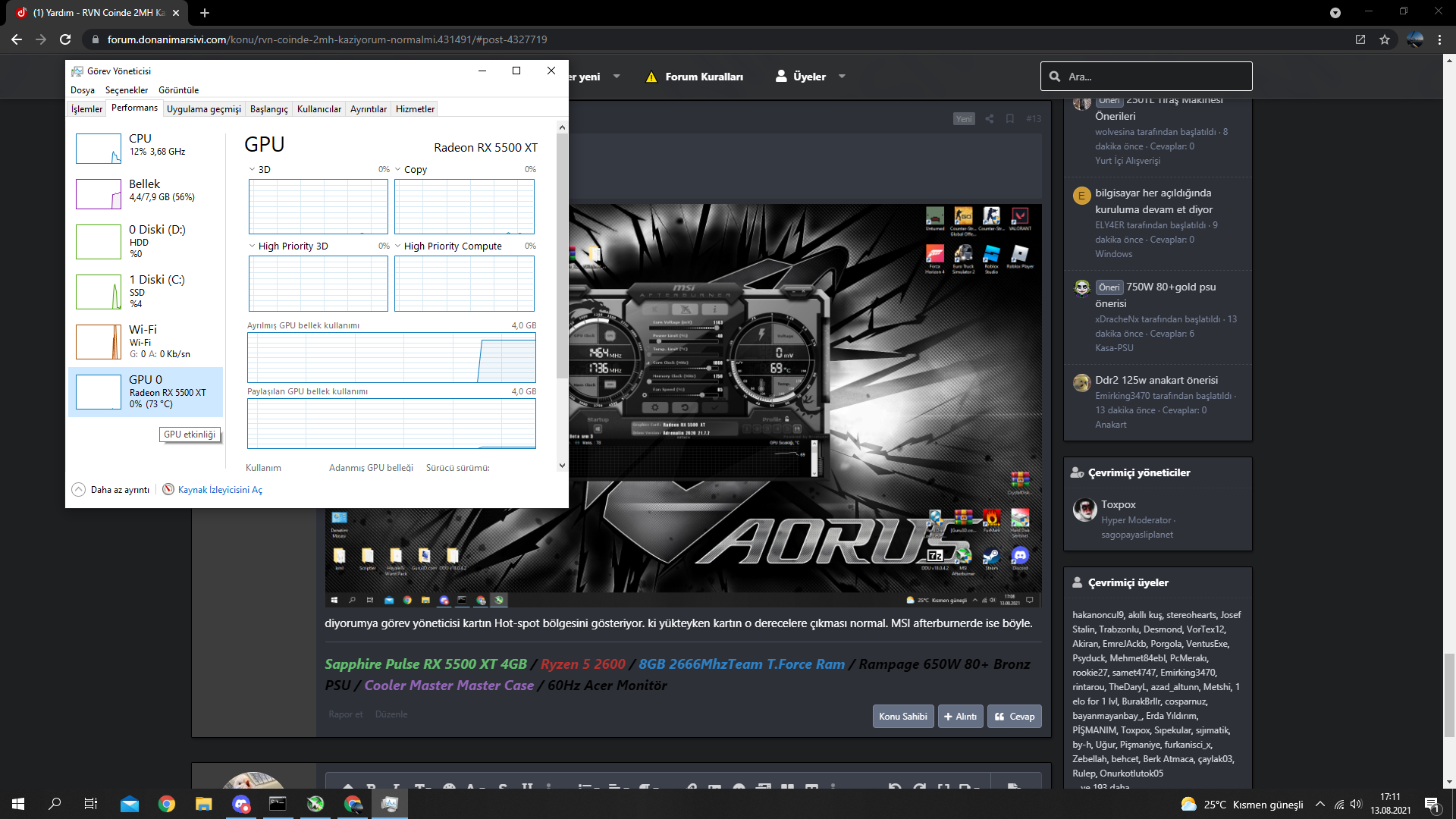Show hidden system tray icons
Viewport: 1456px width, 819px height.
click(x=1320, y=804)
